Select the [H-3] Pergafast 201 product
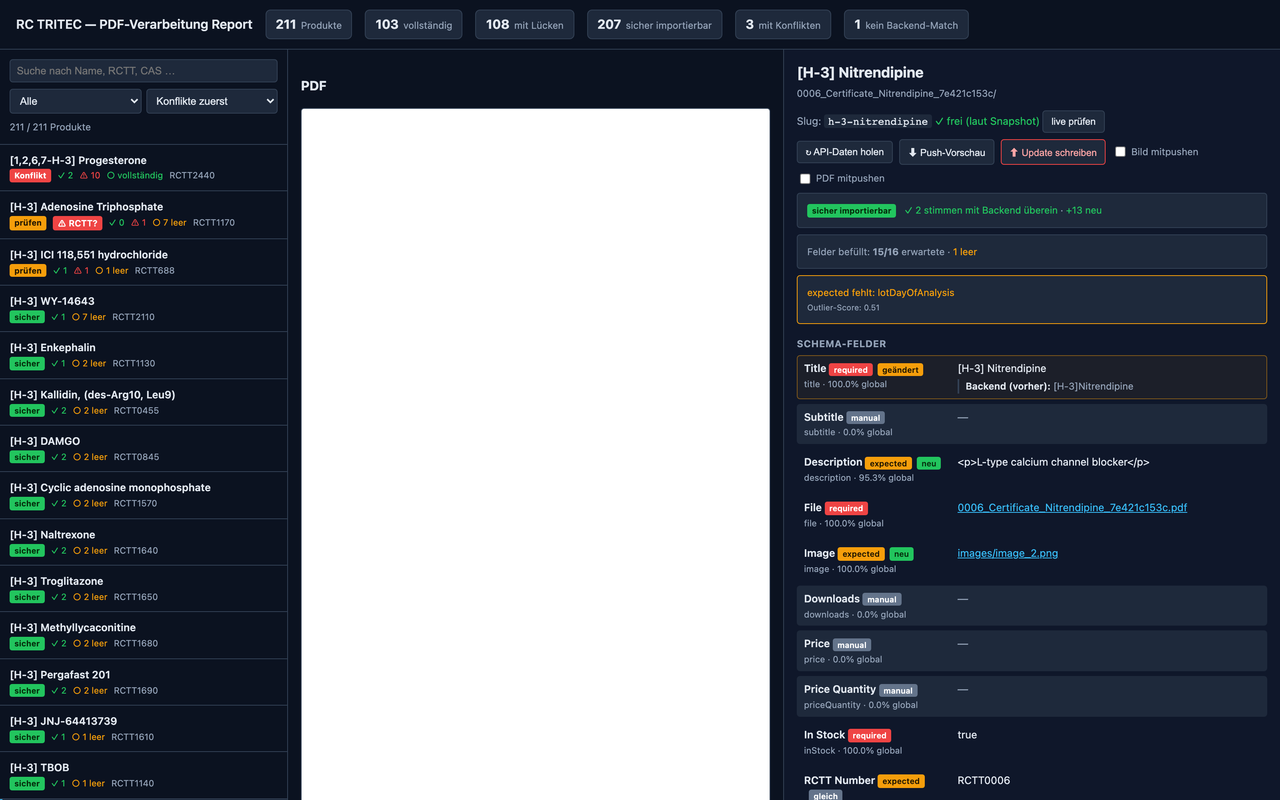The height and width of the screenshot is (800, 1280). (143, 682)
